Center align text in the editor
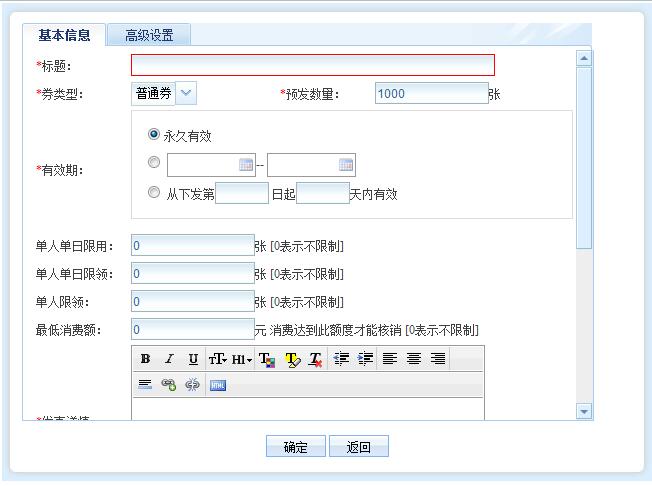The width and height of the screenshot is (652, 486). (413, 359)
